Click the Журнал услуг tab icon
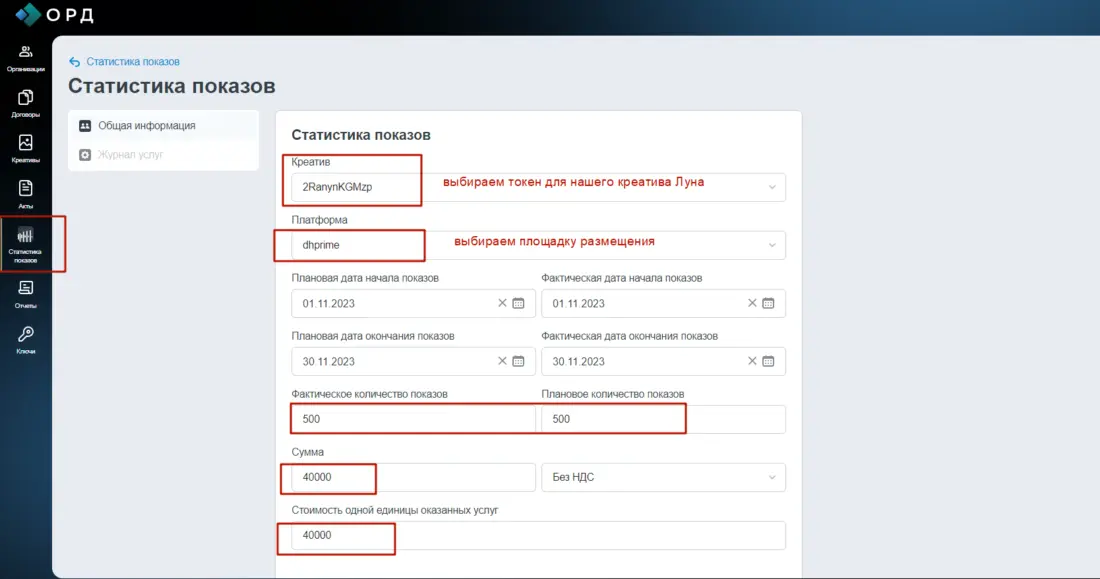This screenshot has width=1100, height=579. point(85,154)
